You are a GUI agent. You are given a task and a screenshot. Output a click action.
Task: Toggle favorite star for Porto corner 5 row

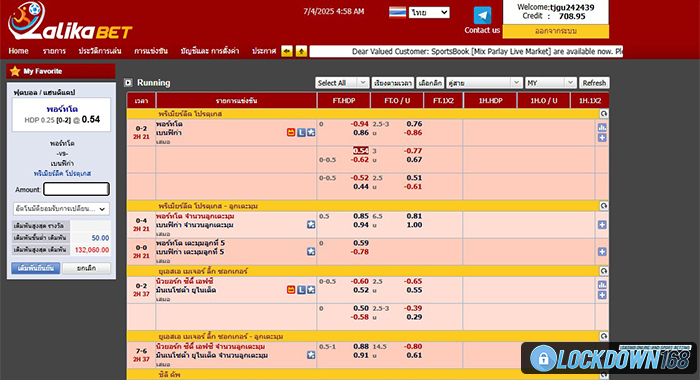(x=311, y=252)
